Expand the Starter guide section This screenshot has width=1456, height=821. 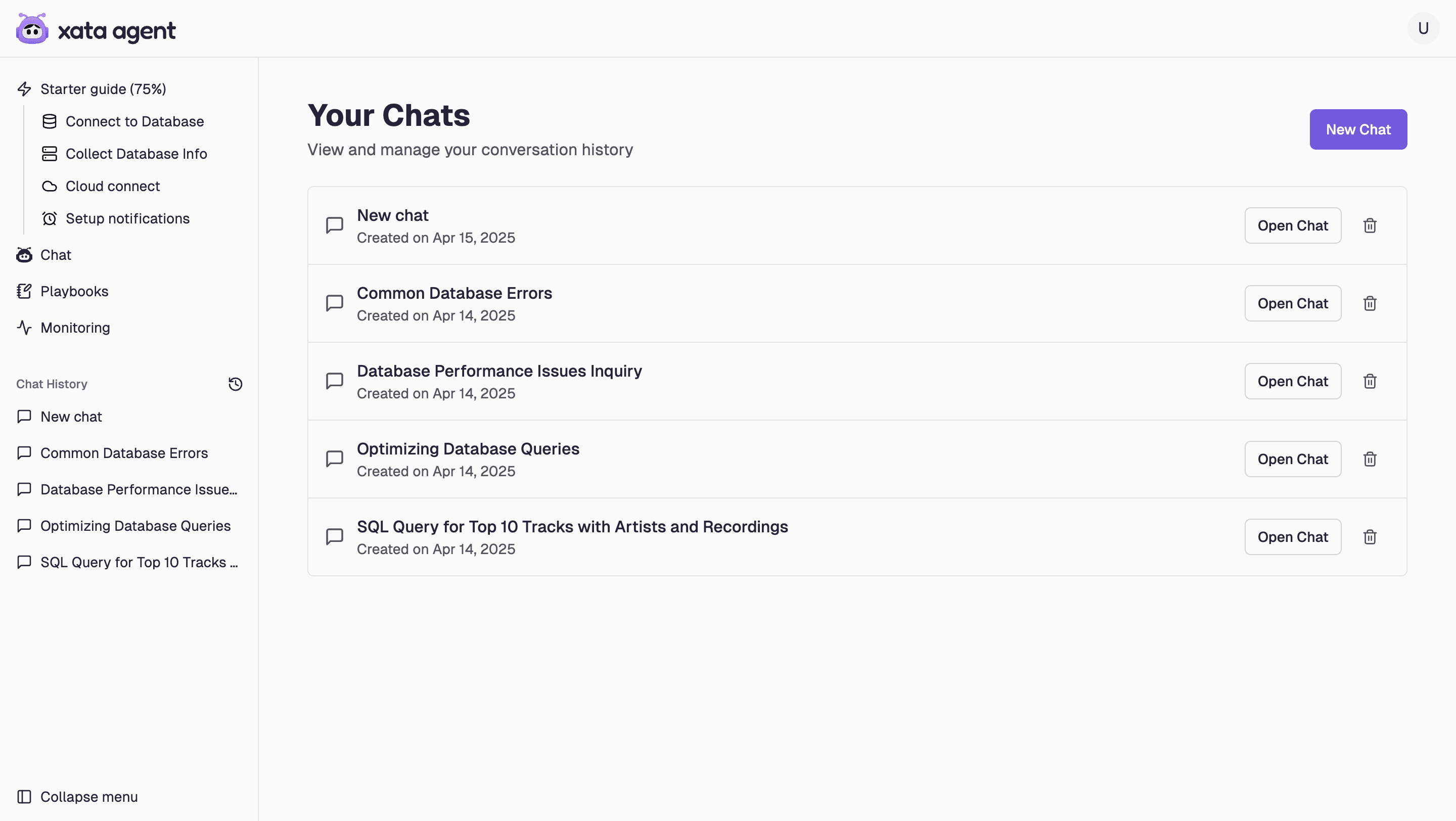(x=103, y=89)
